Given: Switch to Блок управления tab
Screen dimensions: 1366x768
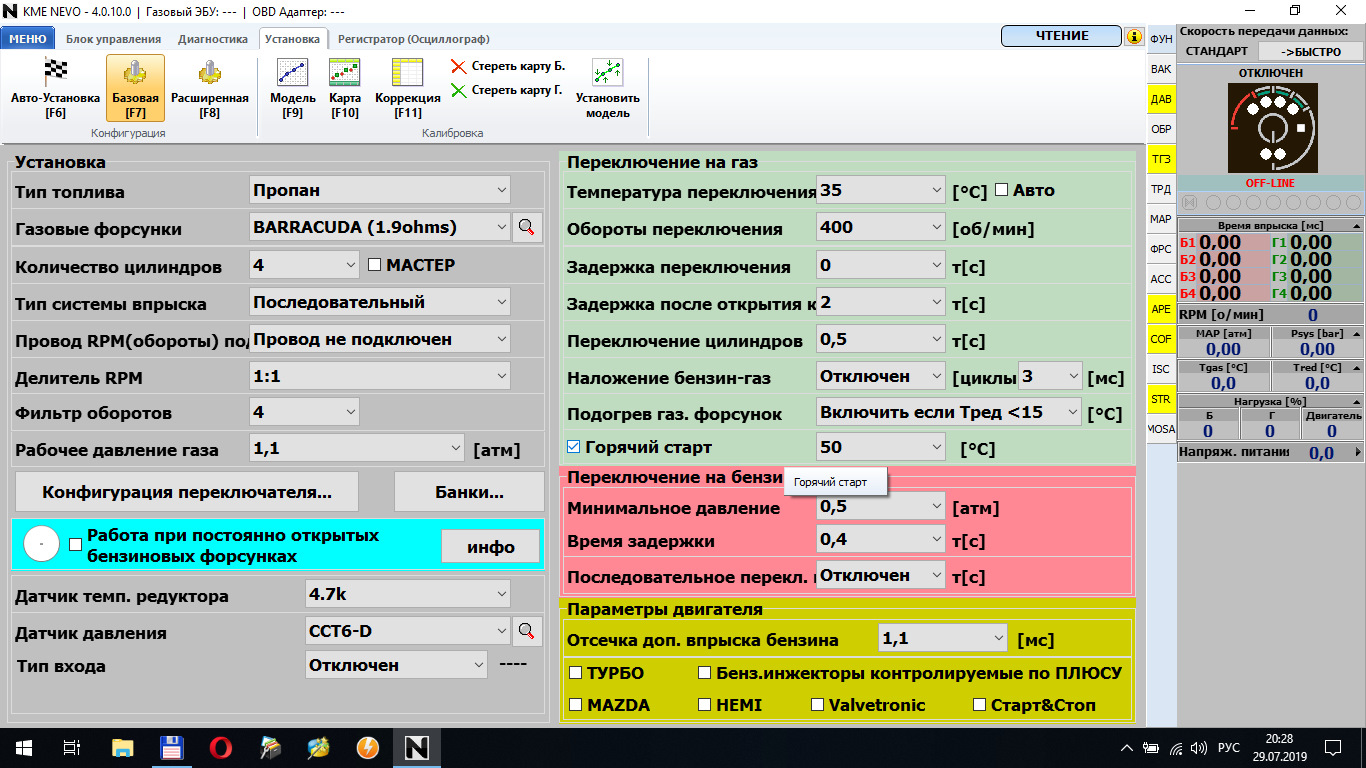Looking at the screenshot, I should [x=113, y=39].
